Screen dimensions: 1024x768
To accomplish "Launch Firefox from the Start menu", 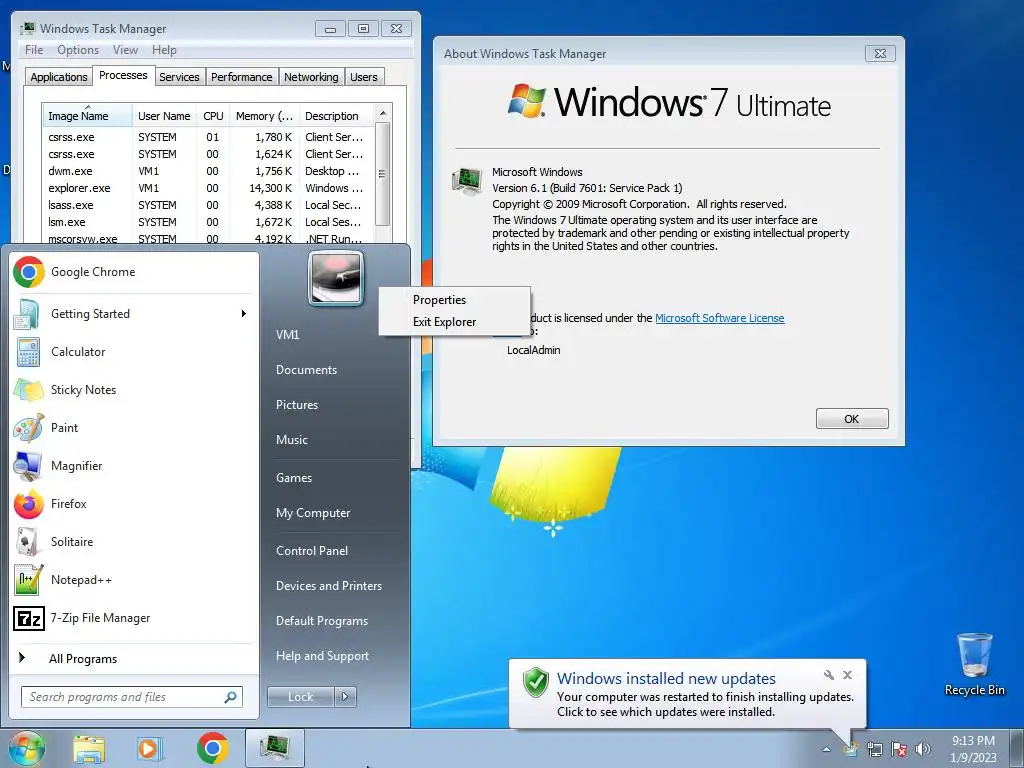I will [134, 504].
